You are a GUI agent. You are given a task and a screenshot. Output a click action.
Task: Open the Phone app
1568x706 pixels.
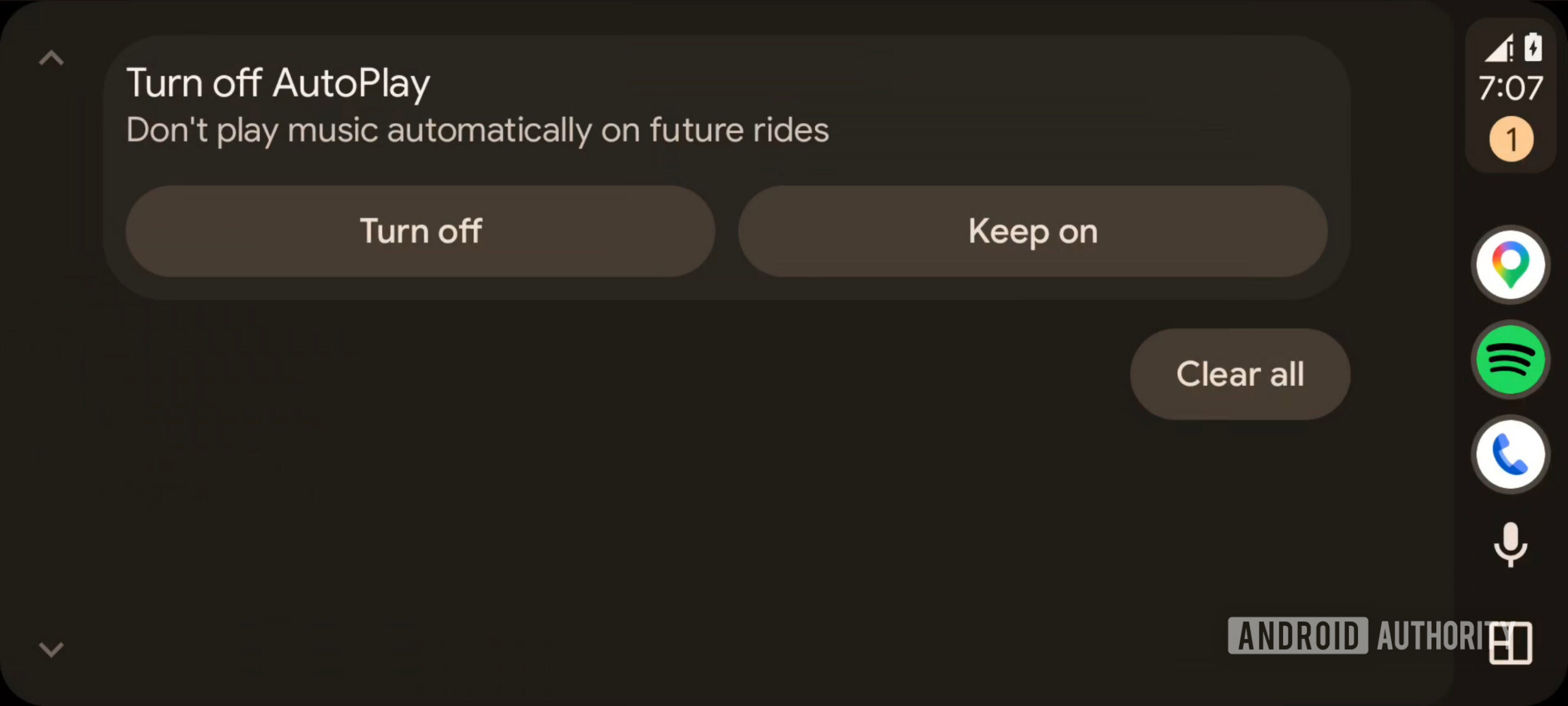coord(1510,454)
